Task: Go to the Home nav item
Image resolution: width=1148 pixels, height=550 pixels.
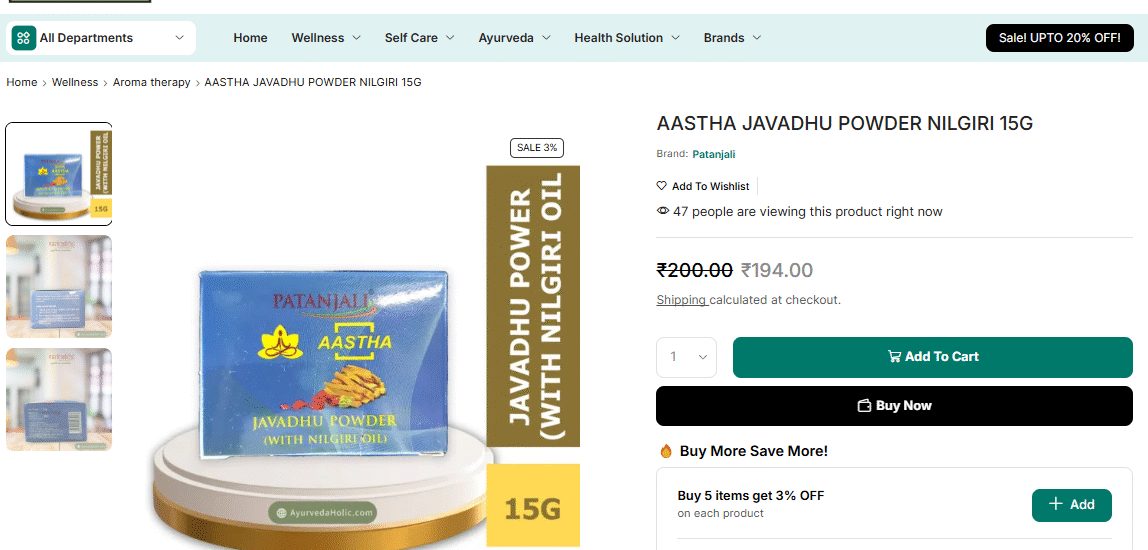Action: [x=250, y=38]
